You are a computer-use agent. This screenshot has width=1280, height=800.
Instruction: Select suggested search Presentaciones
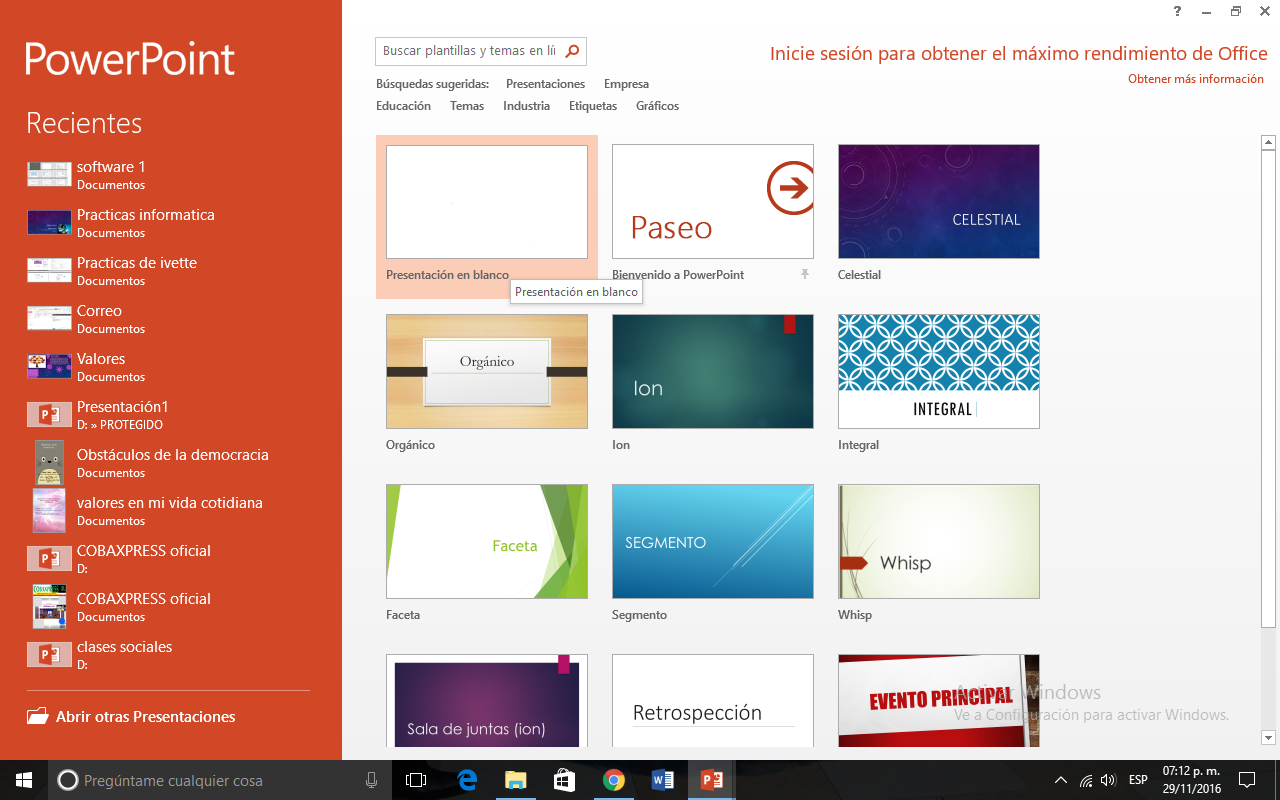pyautogui.click(x=545, y=84)
